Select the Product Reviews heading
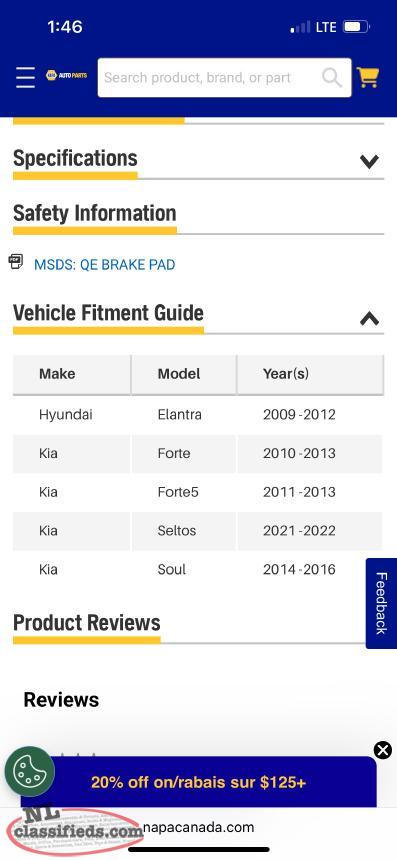Viewport: 397px width, 860px height. (x=87, y=623)
